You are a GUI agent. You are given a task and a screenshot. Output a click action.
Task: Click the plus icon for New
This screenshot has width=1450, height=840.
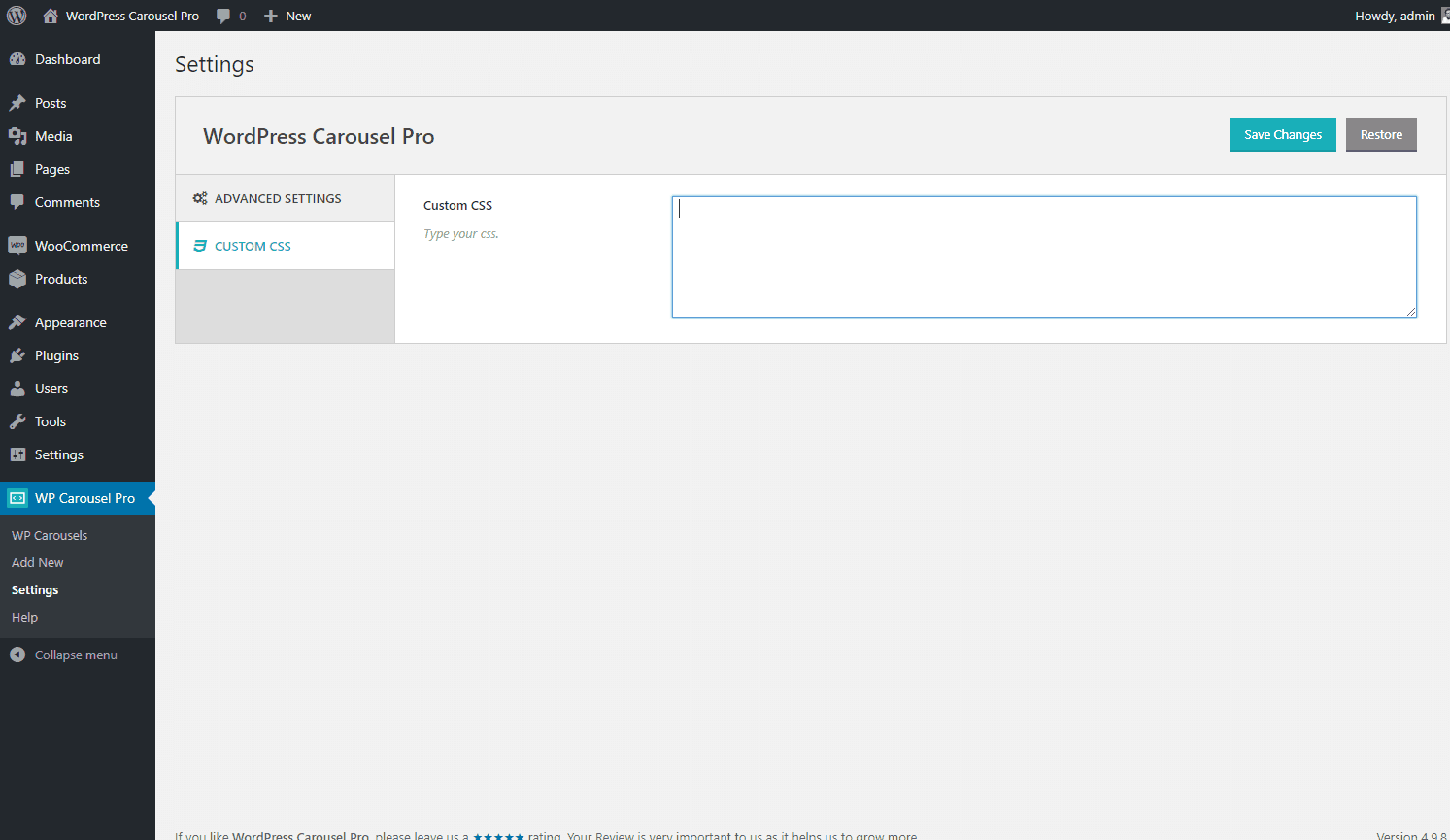pos(271,16)
